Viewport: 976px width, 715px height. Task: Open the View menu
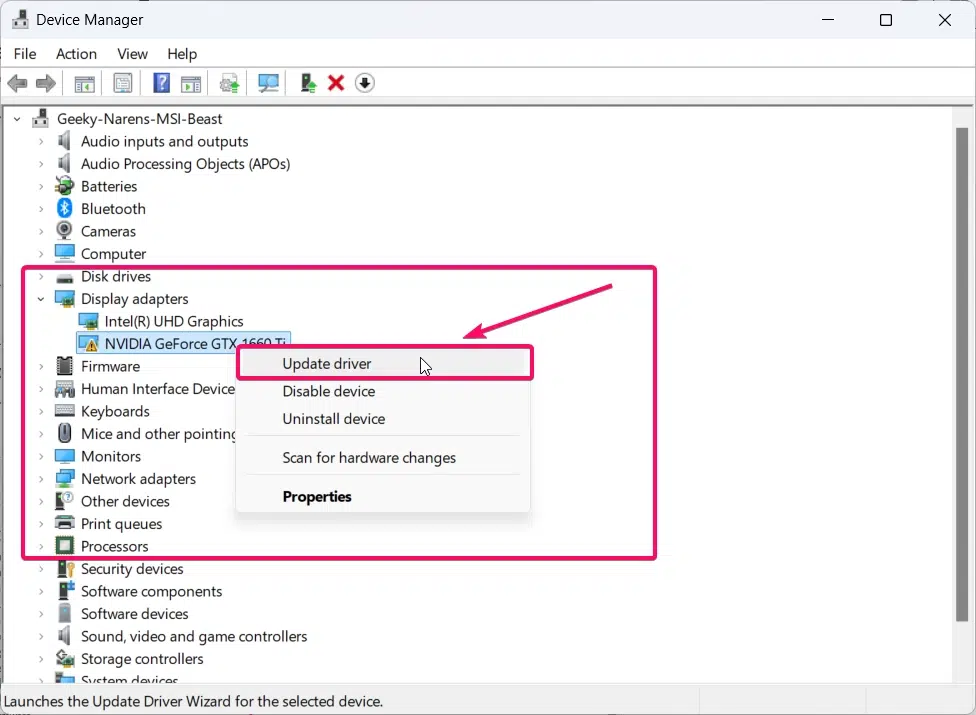pyautogui.click(x=133, y=54)
